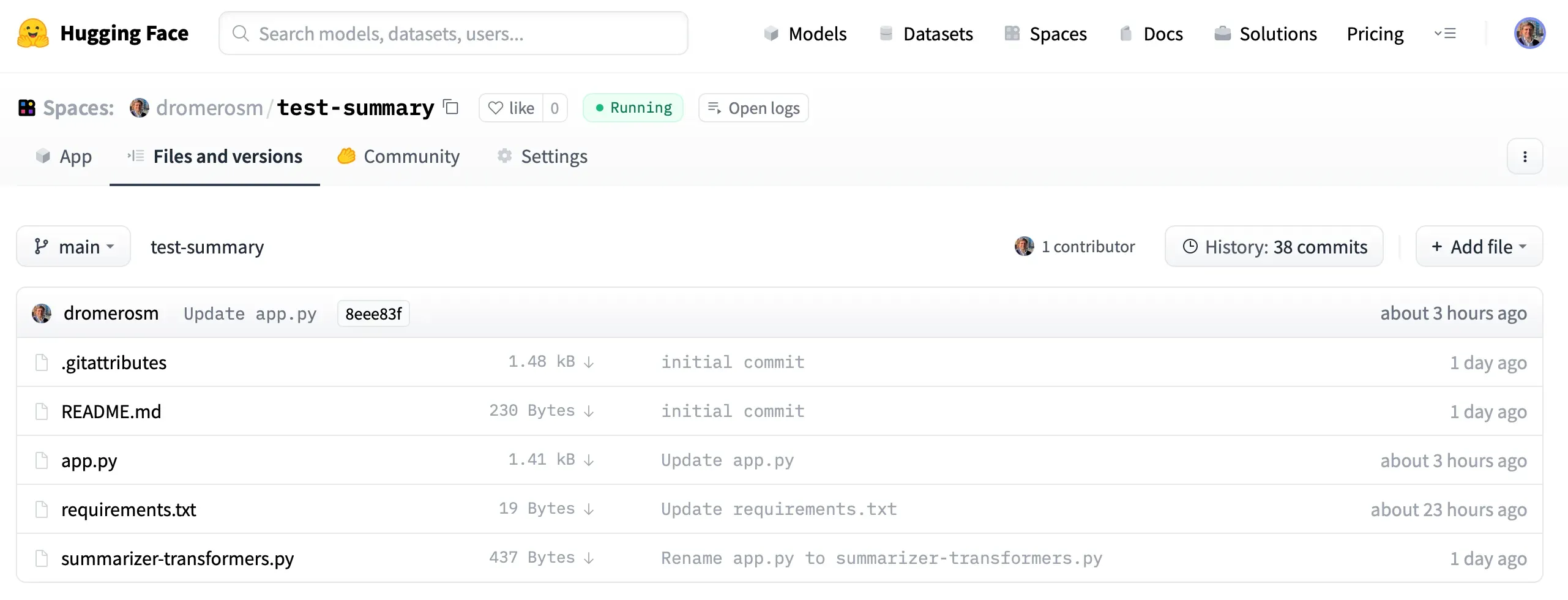Expand the extra navigation menu beside Pricing
1568x600 pixels.
point(1445,34)
